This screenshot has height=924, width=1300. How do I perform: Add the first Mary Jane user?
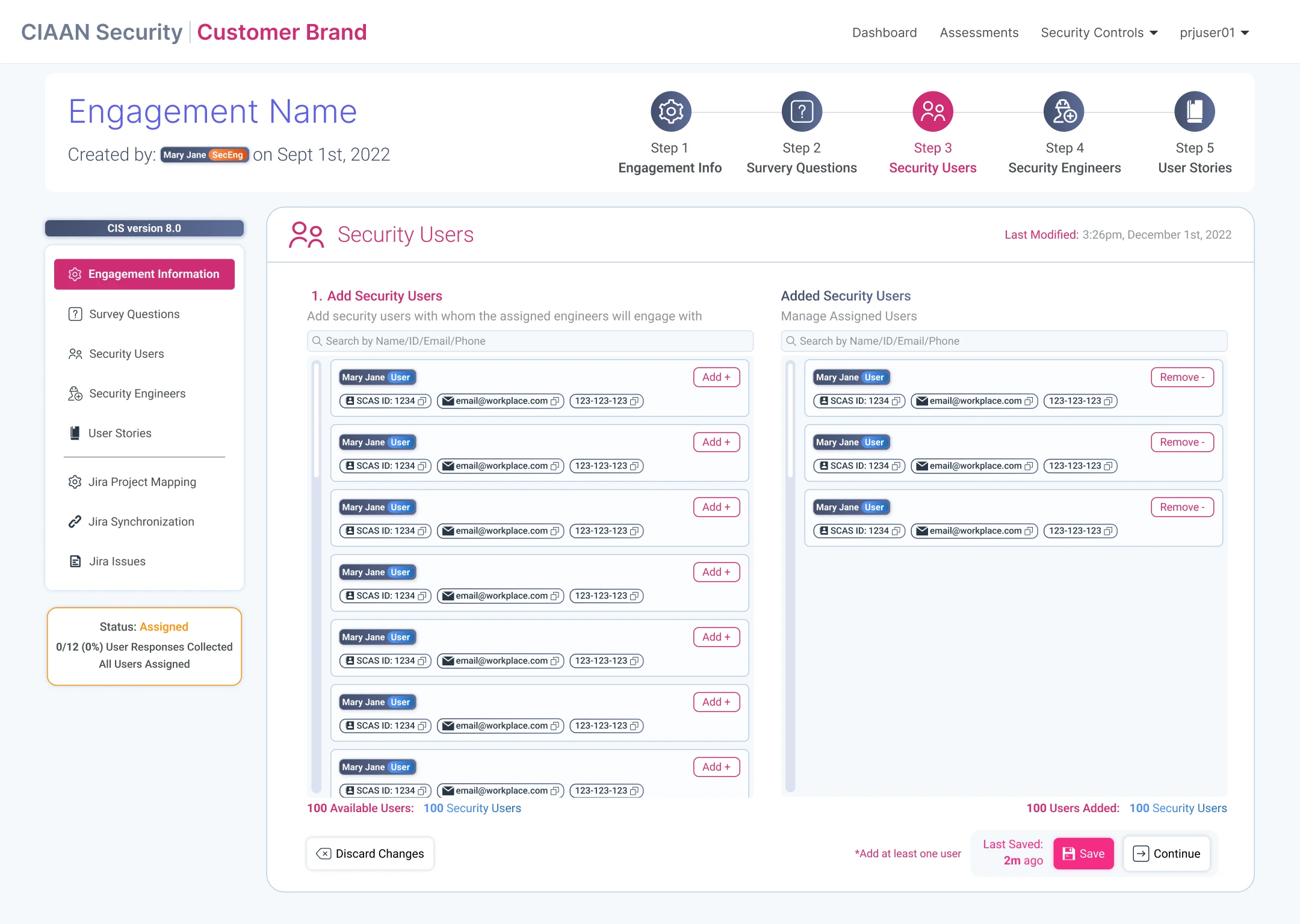[x=716, y=377]
